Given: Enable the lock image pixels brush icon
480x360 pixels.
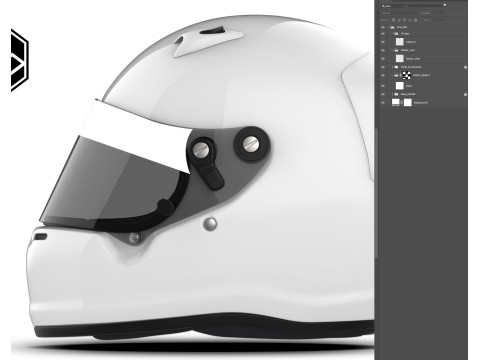Looking at the screenshot, I should (x=399, y=20).
